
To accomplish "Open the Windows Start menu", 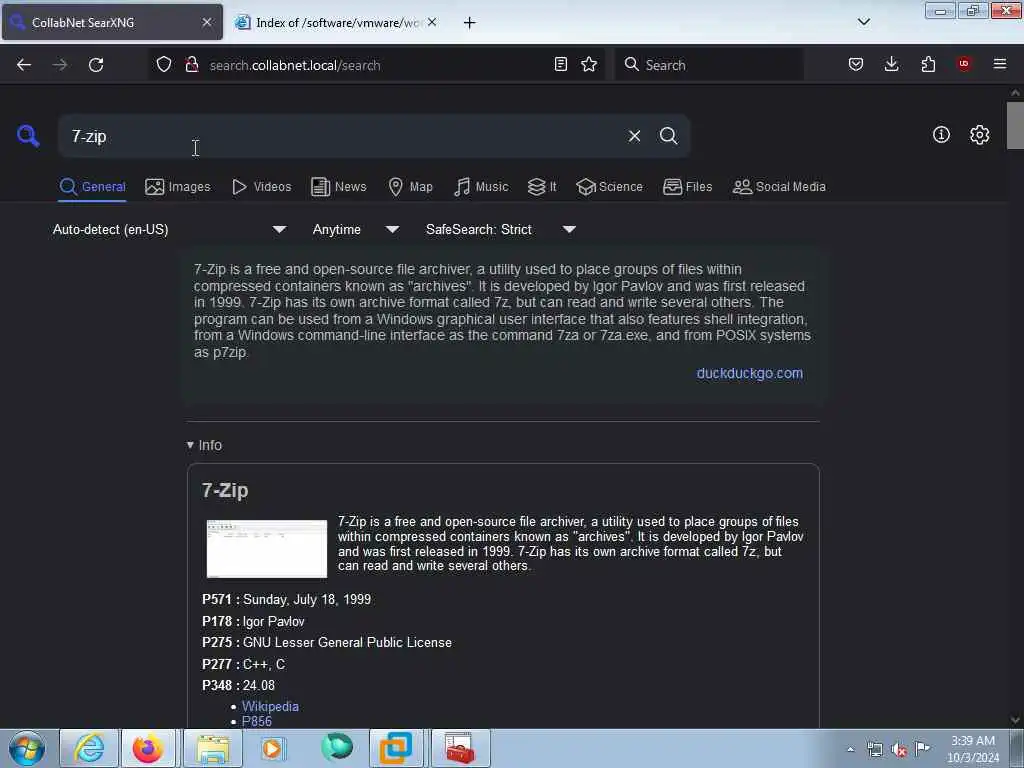I will click(x=27, y=748).
